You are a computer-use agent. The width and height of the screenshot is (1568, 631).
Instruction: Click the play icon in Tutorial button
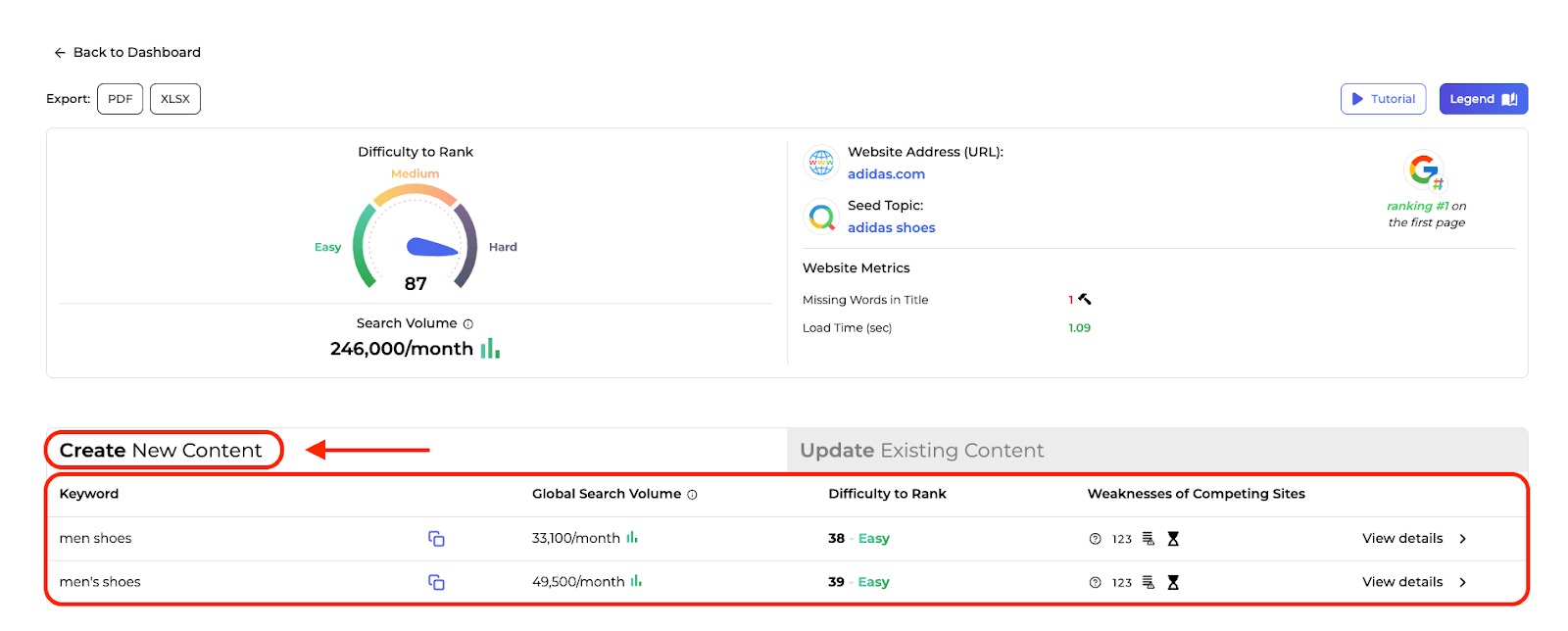(1357, 99)
